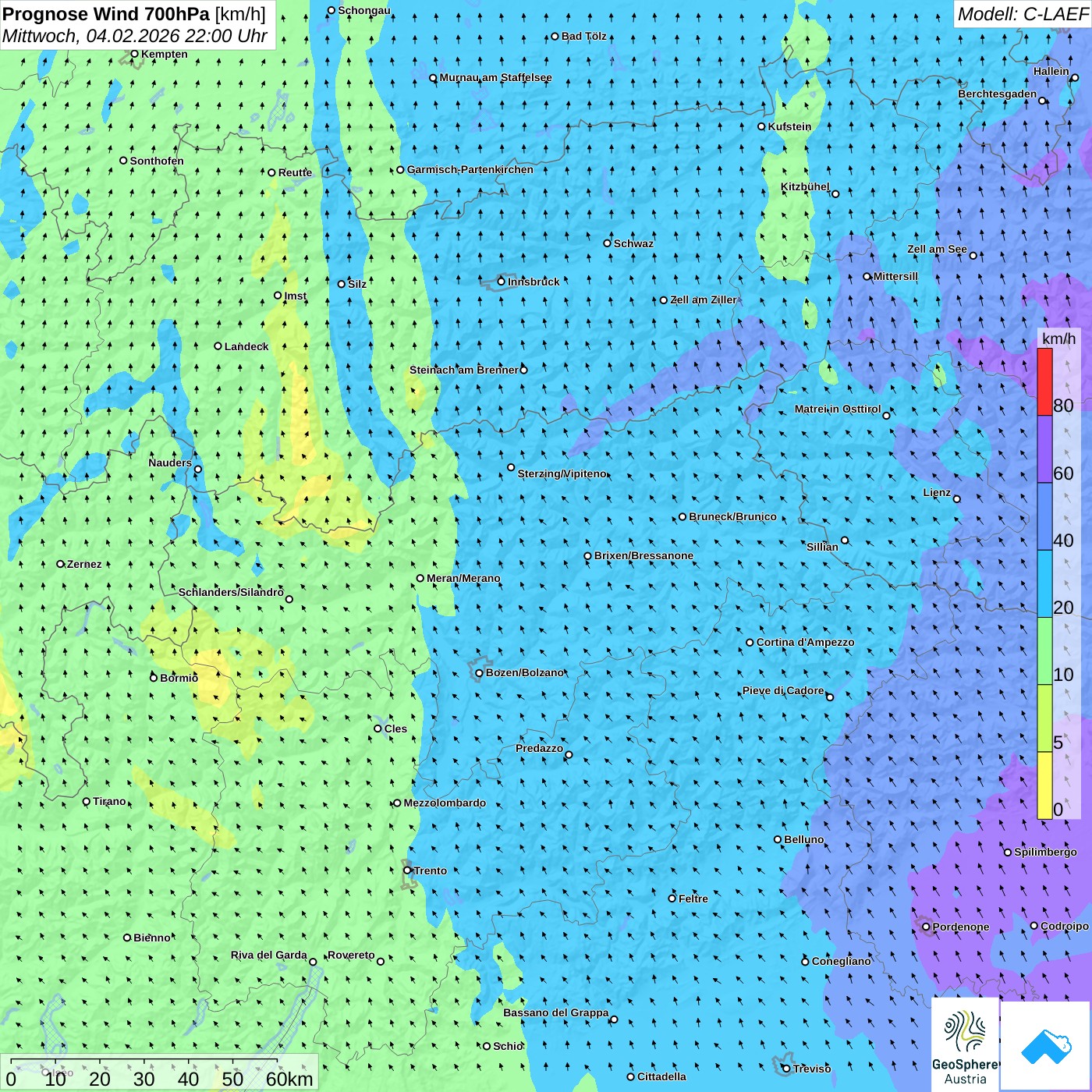Click the Innsbruck city marker
This screenshot has width=1092, height=1092.
502,282
